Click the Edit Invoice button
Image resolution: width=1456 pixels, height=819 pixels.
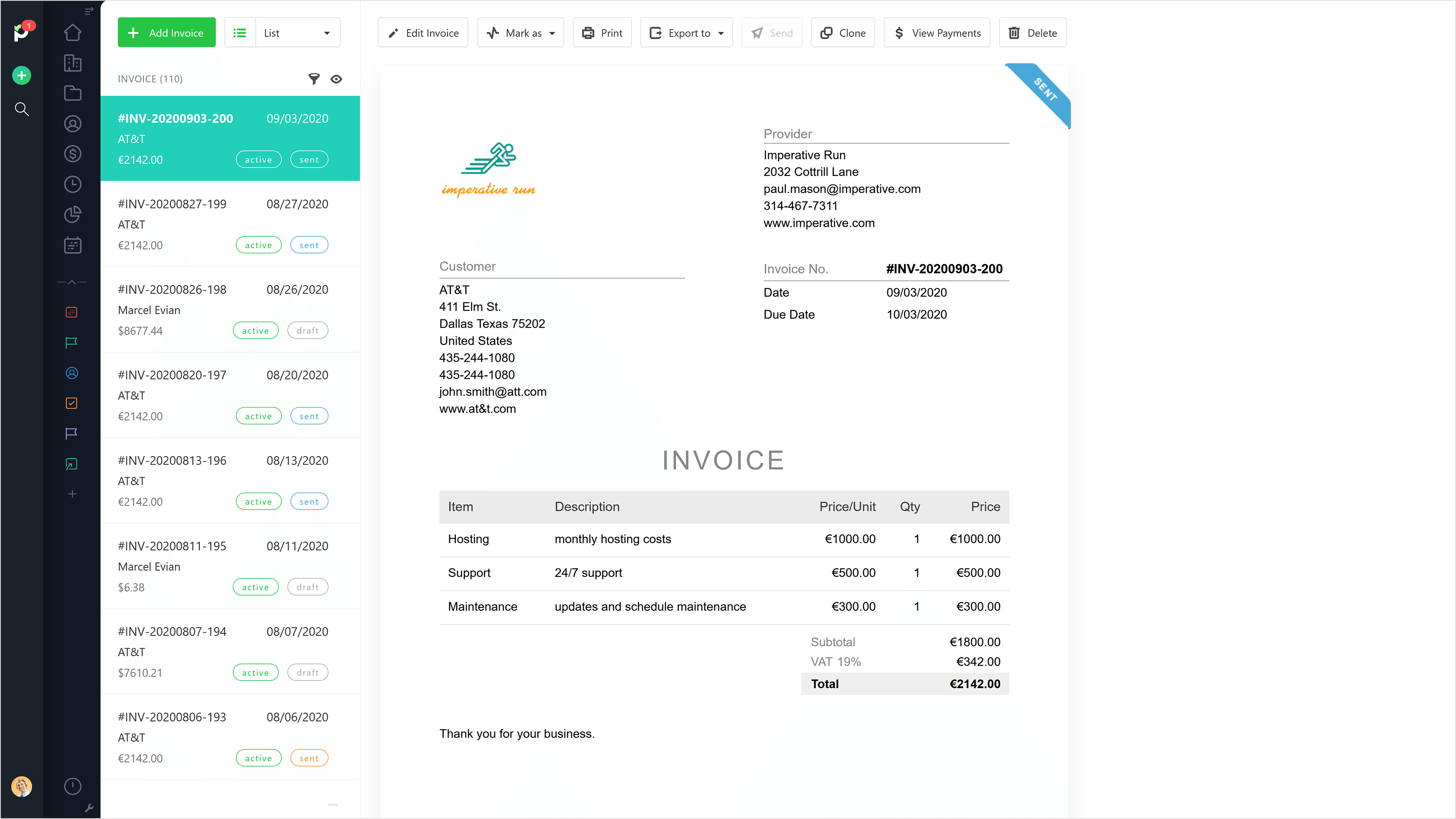[423, 33]
